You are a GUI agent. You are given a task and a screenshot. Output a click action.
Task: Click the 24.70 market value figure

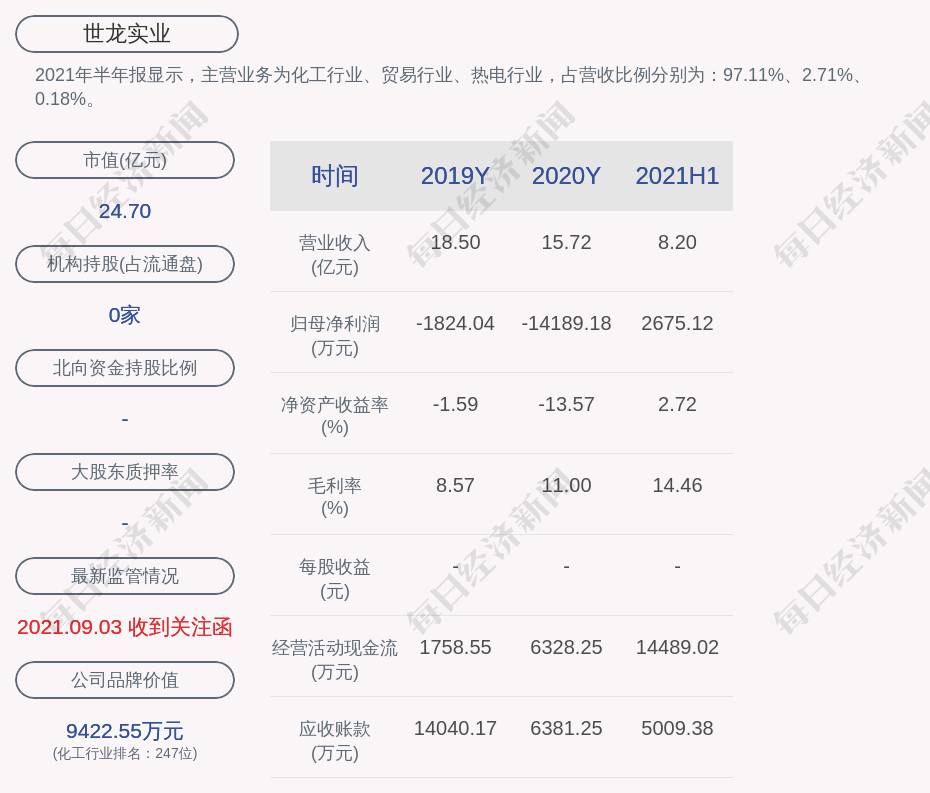point(125,211)
